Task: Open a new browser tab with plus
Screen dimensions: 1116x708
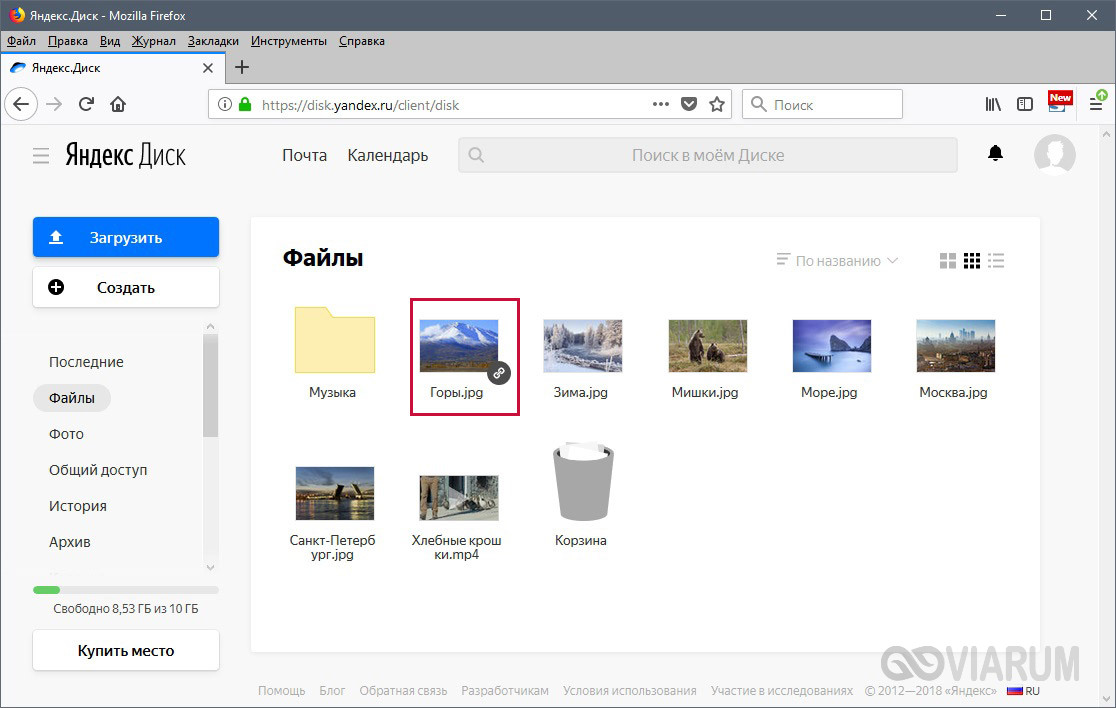Action: click(242, 68)
